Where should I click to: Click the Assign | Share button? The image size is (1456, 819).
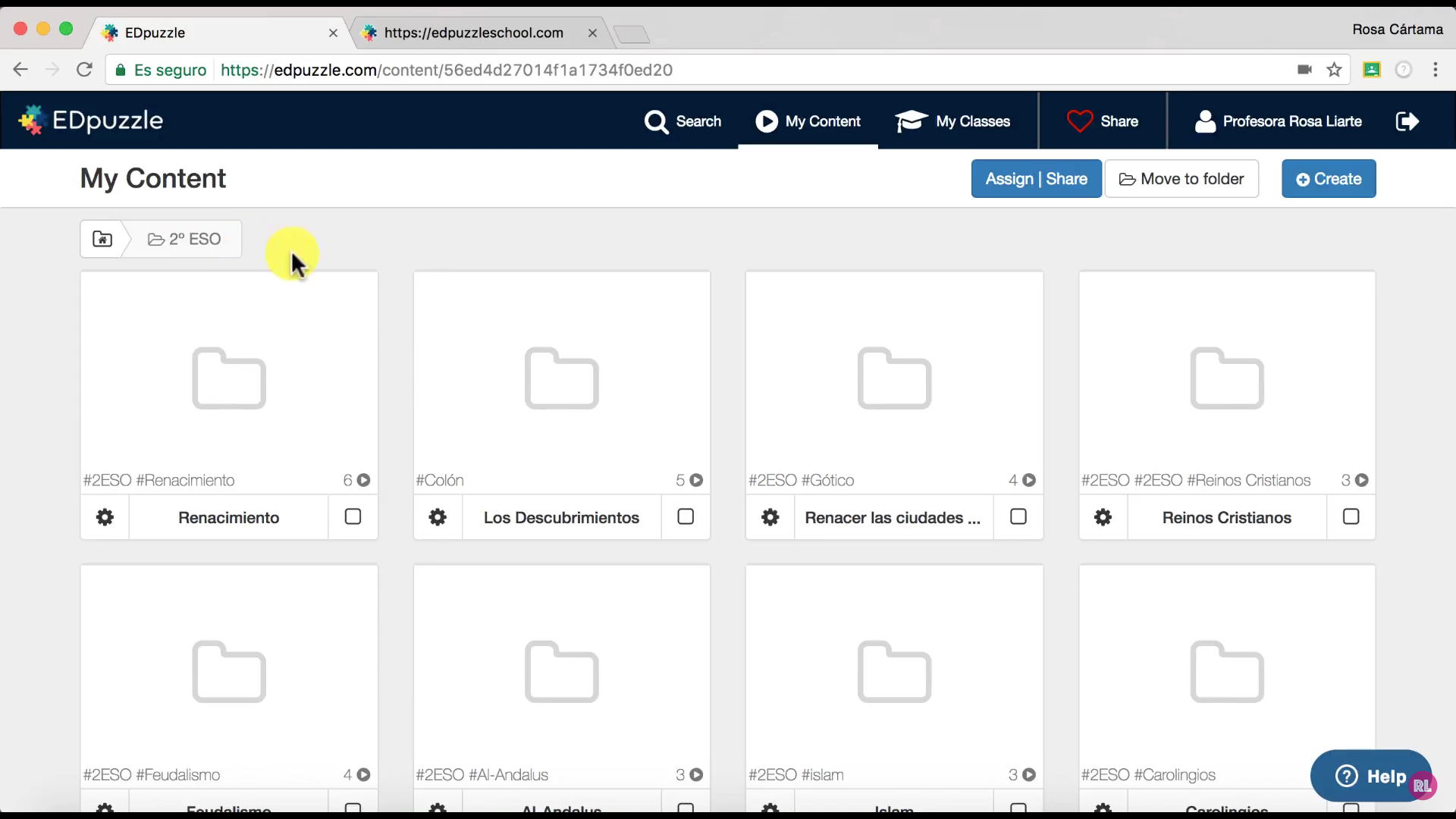1036,179
